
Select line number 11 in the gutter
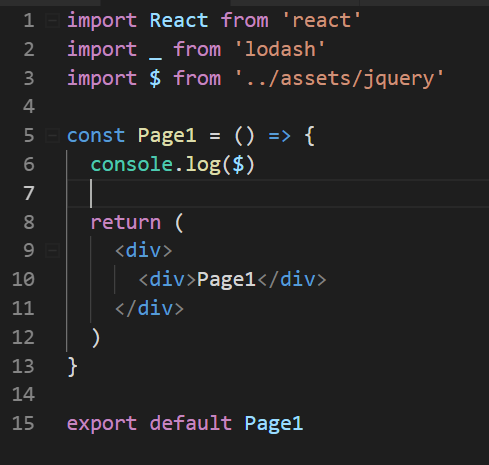pyautogui.click(x=23, y=308)
